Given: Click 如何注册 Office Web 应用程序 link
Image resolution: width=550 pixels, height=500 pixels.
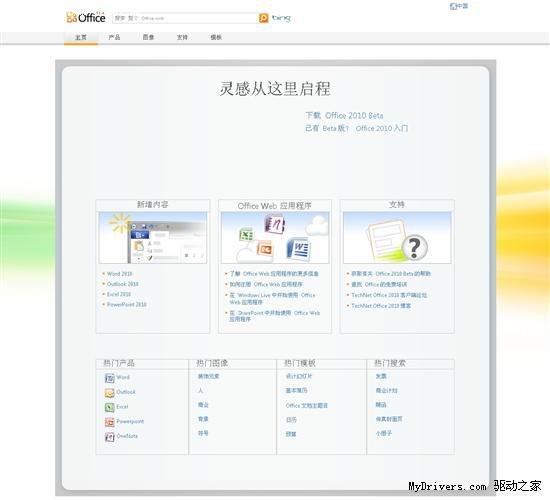Looking at the screenshot, I should click(x=266, y=284).
